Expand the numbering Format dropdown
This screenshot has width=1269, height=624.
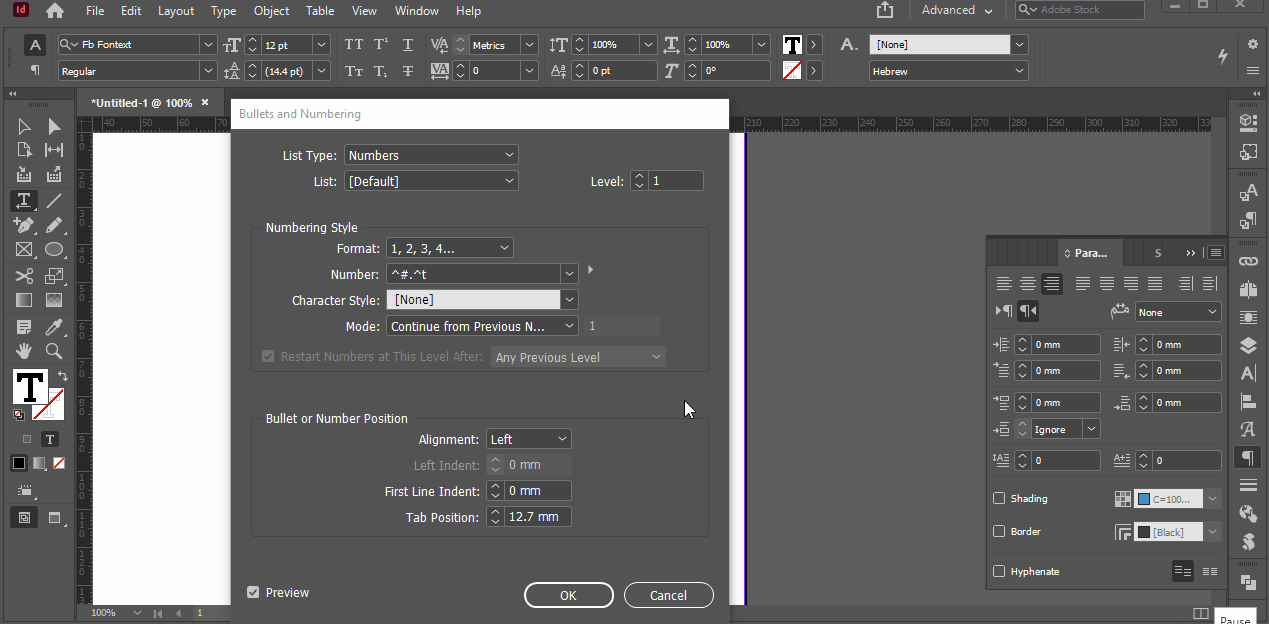click(449, 248)
